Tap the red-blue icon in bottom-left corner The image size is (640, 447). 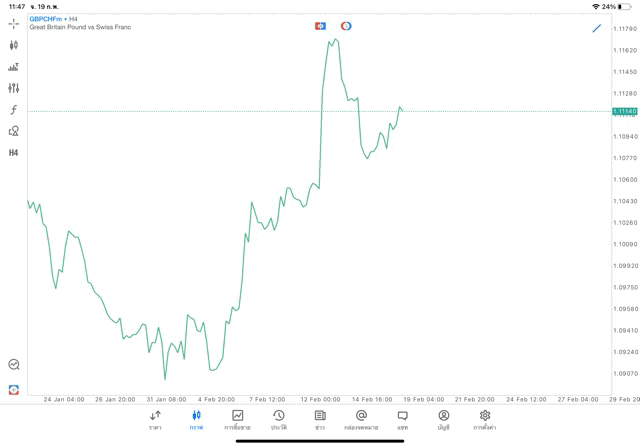point(14,390)
